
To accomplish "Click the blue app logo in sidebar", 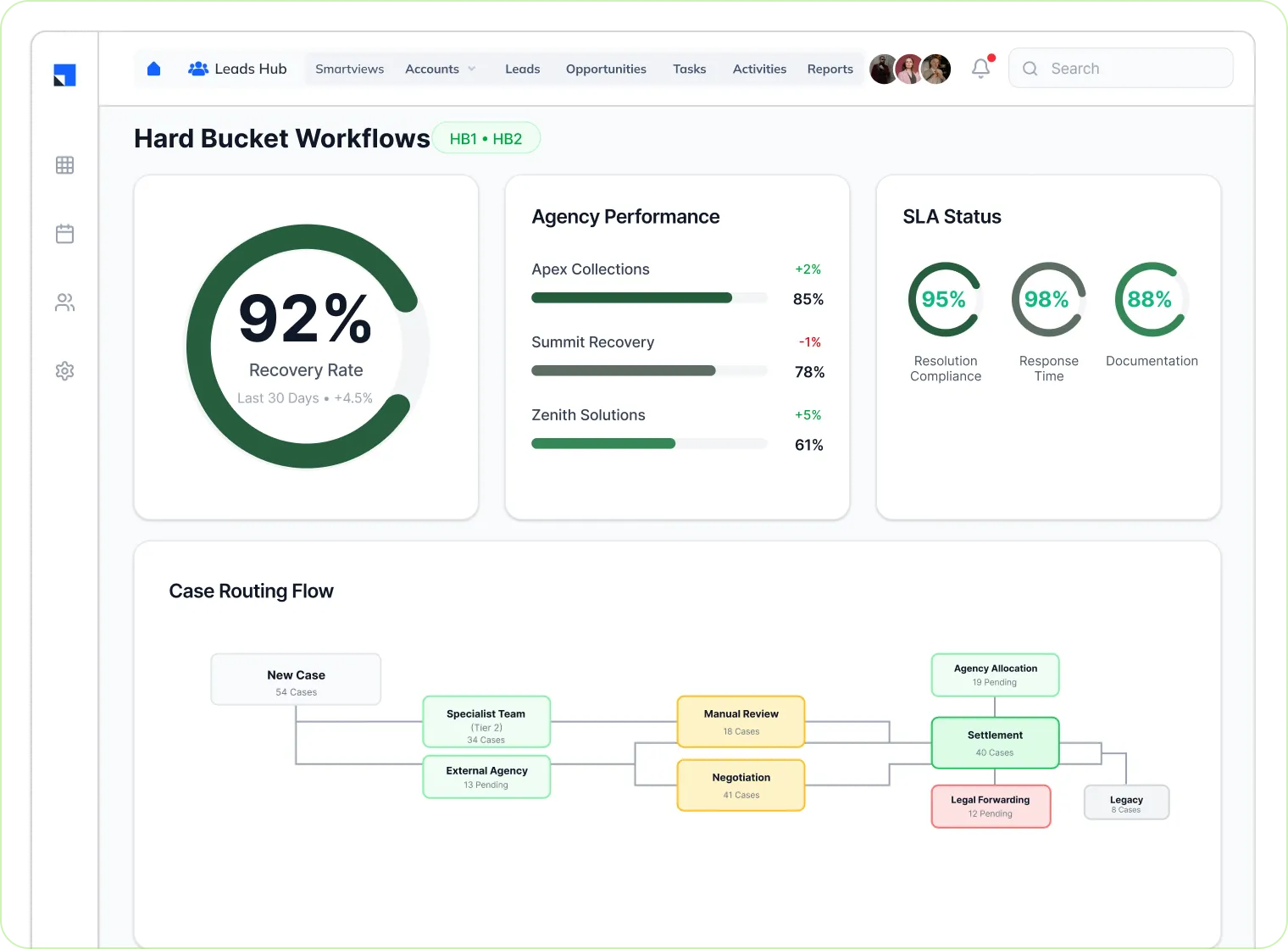I will [64, 75].
